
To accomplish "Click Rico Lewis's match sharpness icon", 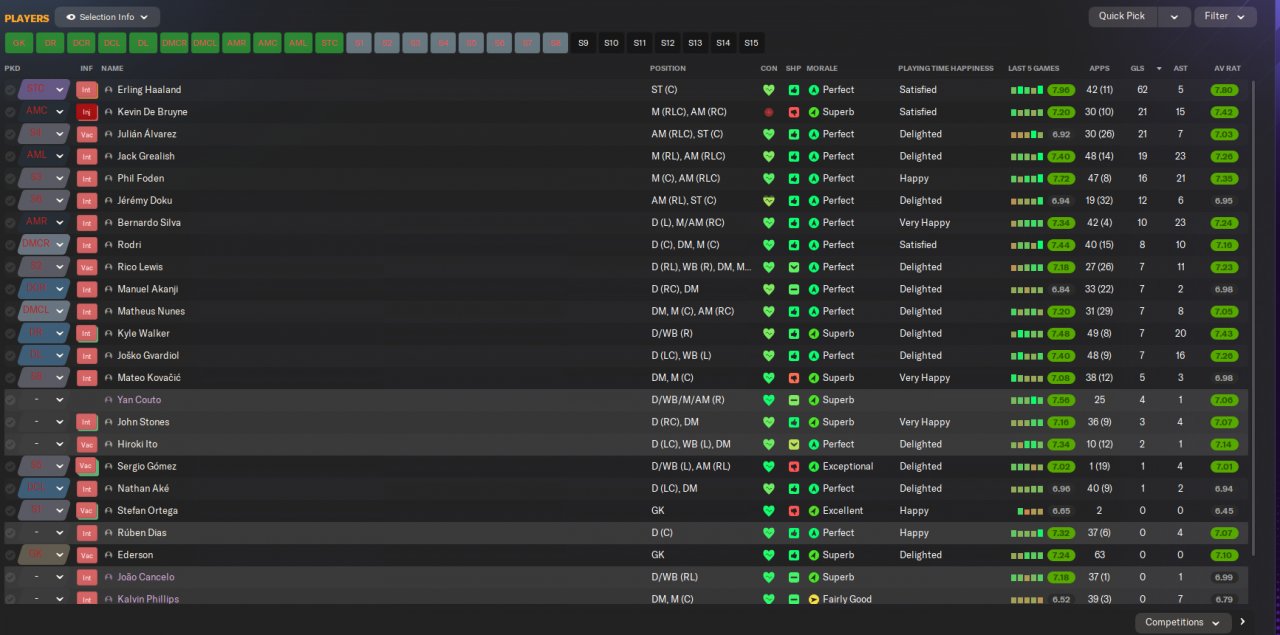I will [x=794, y=267].
